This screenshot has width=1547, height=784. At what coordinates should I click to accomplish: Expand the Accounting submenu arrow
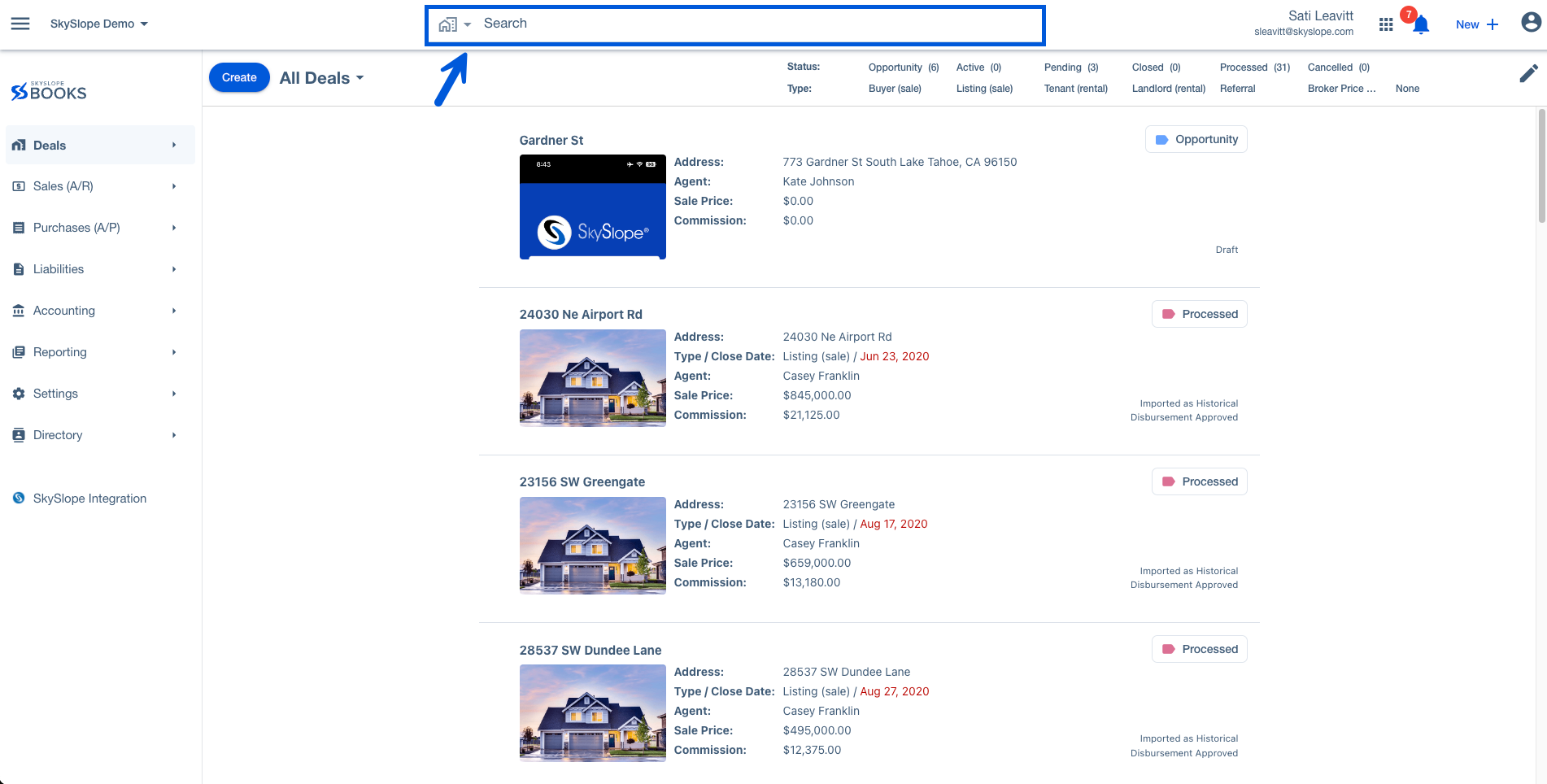(x=174, y=311)
